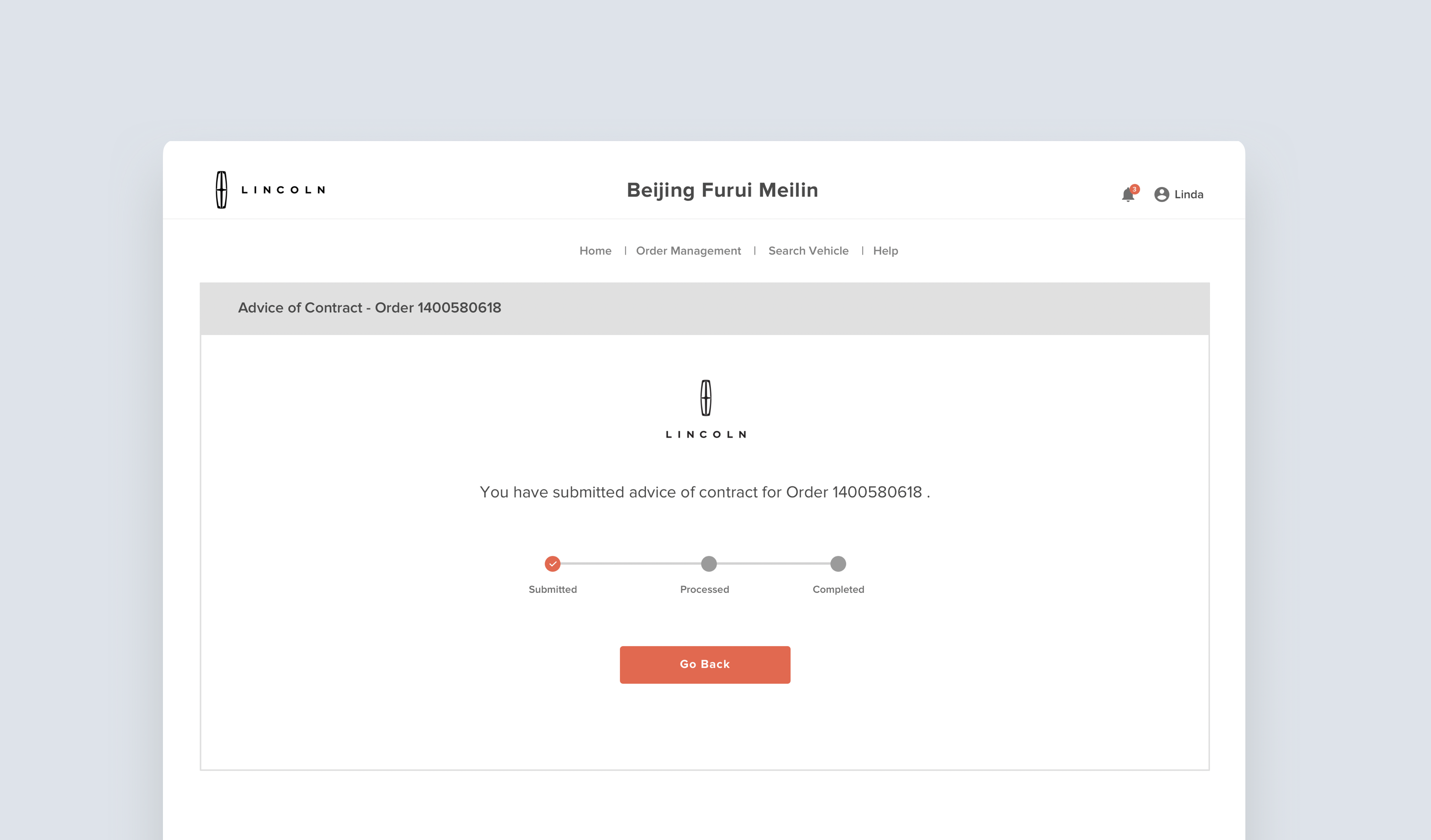Click the Go Back button
The height and width of the screenshot is (840, 1431).
click(x=705, y=664)
